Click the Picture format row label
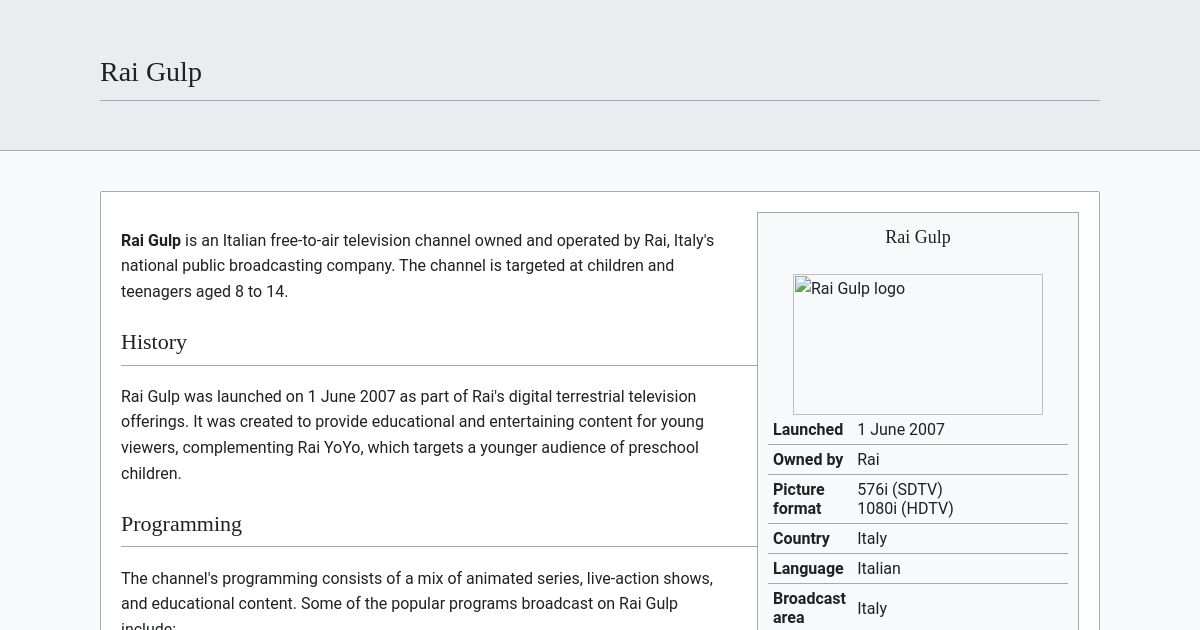Image resolution: width=1200 pixels, height=630 pixels. pos(799,499)
